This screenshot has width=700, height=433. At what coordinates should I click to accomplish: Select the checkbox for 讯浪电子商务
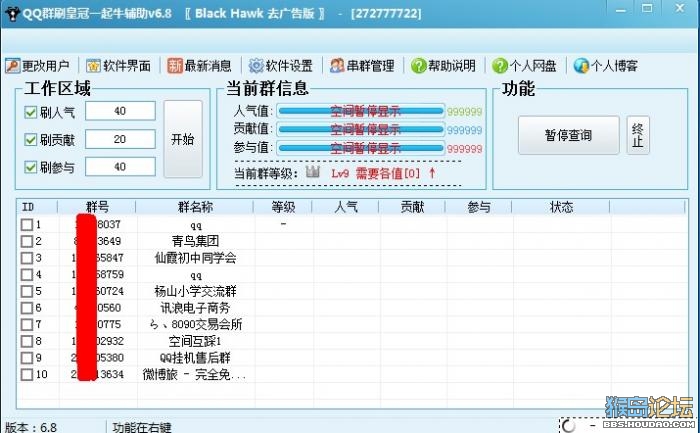pos(27,308)
